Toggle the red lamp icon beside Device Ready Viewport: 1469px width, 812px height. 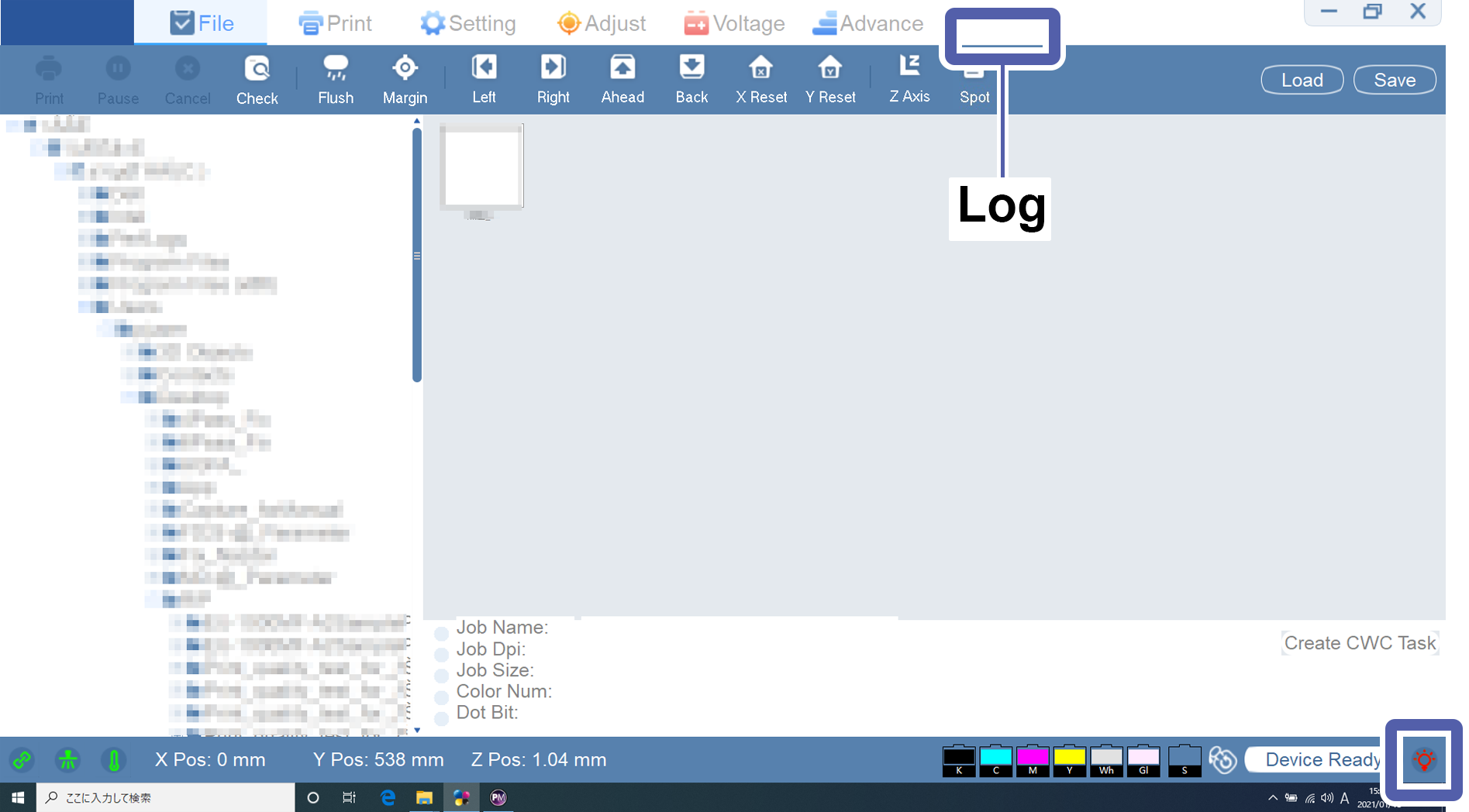(x=1424, y=760)
